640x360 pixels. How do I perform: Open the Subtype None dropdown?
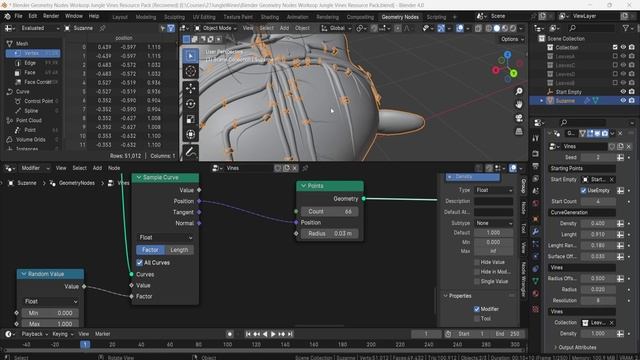click(x=493, y=223)
